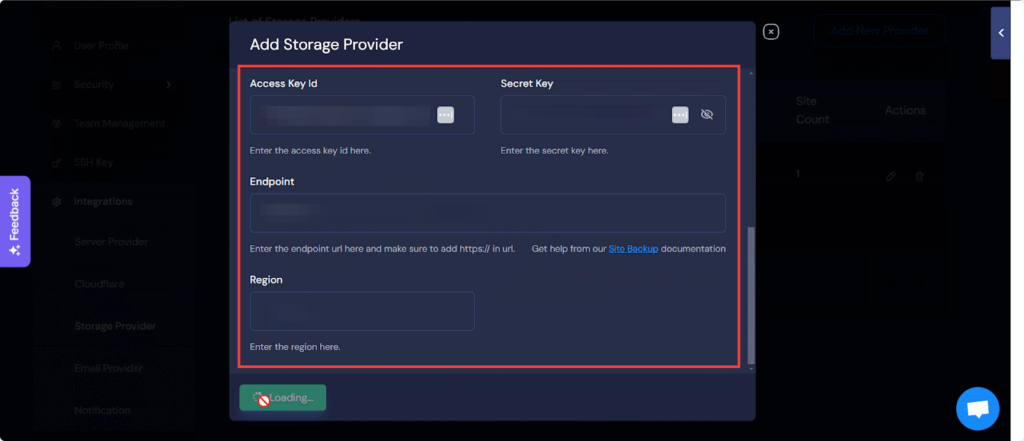
Task: Open the Feedback side tab
Action: click(x=15, y=221)
